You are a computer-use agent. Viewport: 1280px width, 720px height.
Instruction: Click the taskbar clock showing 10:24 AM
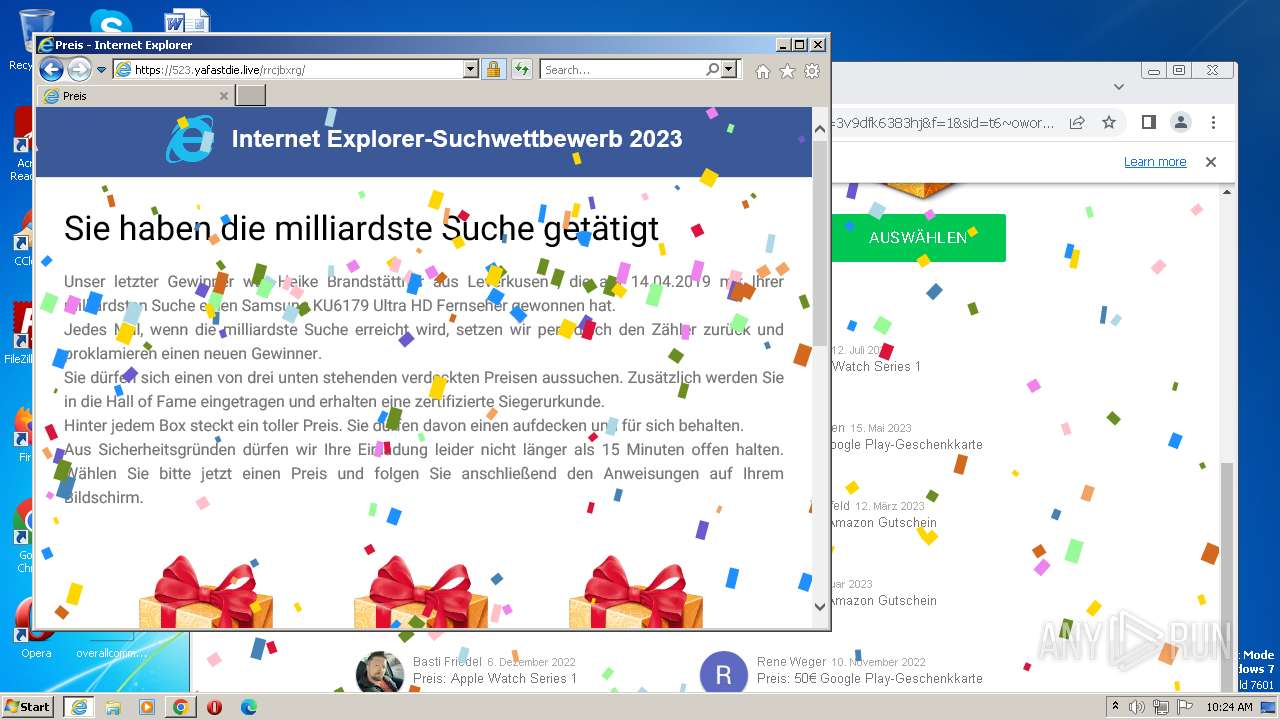click(x=1229, y=707)
